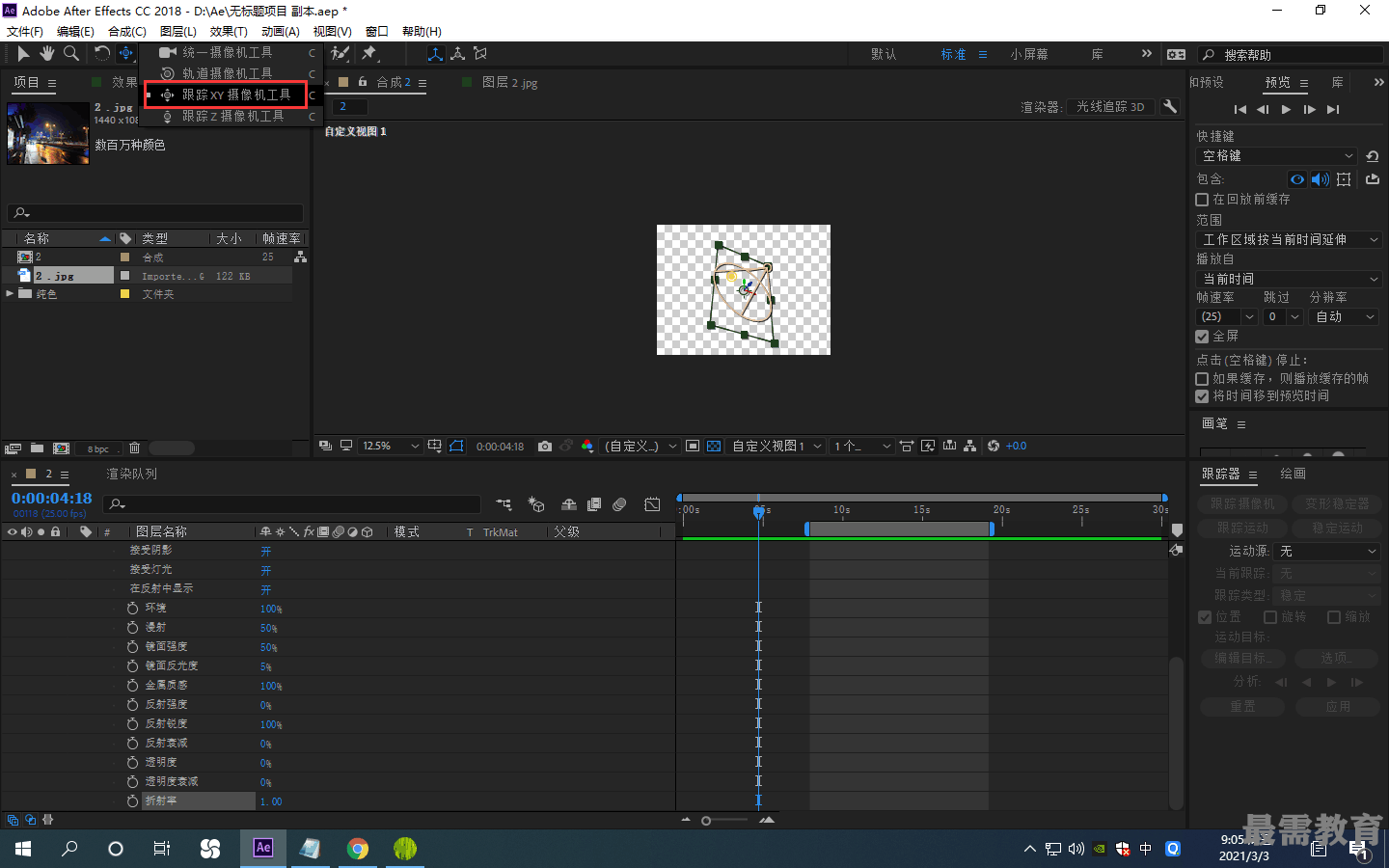Open the 合成(C) menu
Screen dimensions: 1389x868
point(126,32)
